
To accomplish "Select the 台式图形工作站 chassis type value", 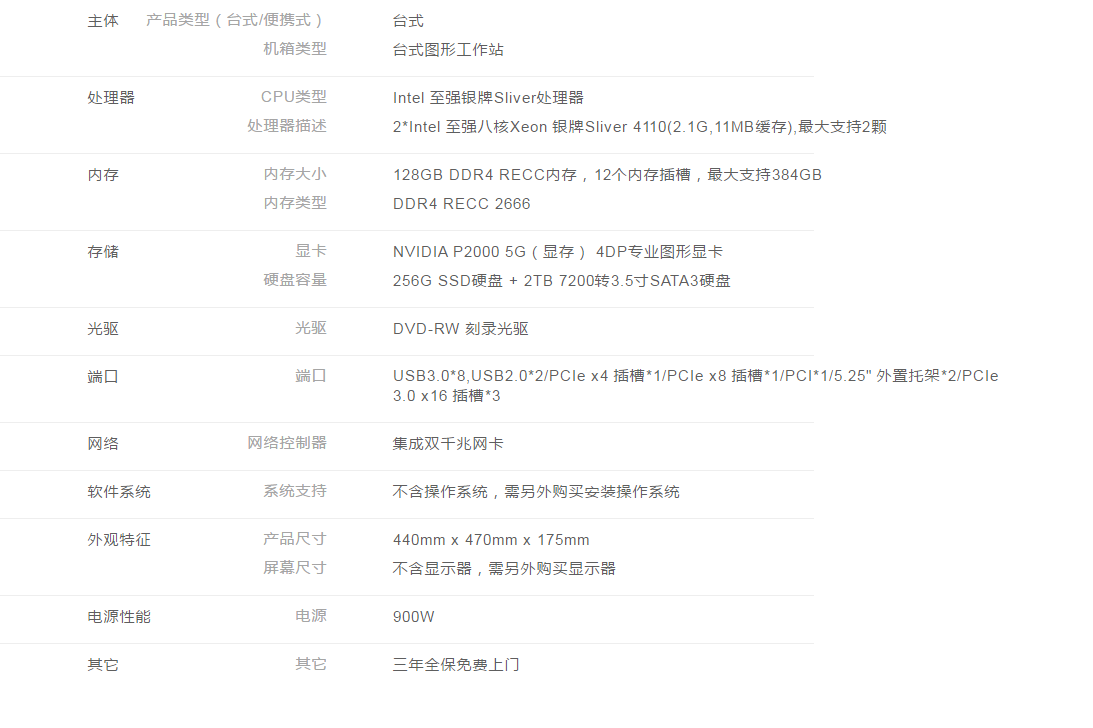I will coord(448,50).
